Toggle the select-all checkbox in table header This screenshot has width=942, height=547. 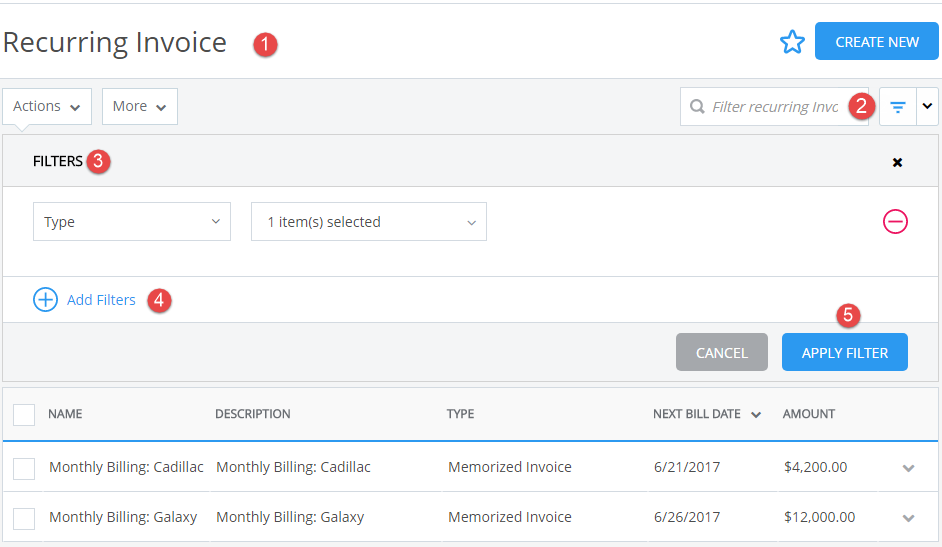point(24,414)
